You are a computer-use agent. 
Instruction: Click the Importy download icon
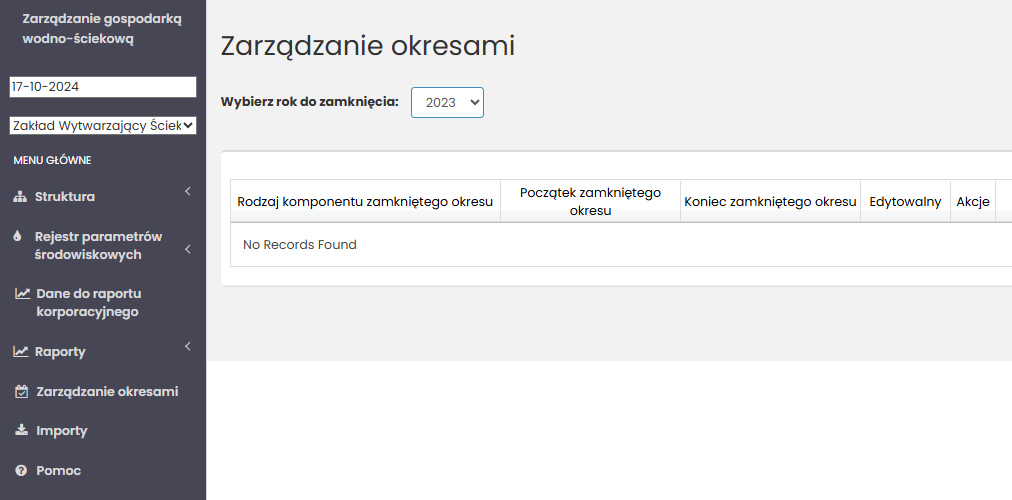point(21,431)
